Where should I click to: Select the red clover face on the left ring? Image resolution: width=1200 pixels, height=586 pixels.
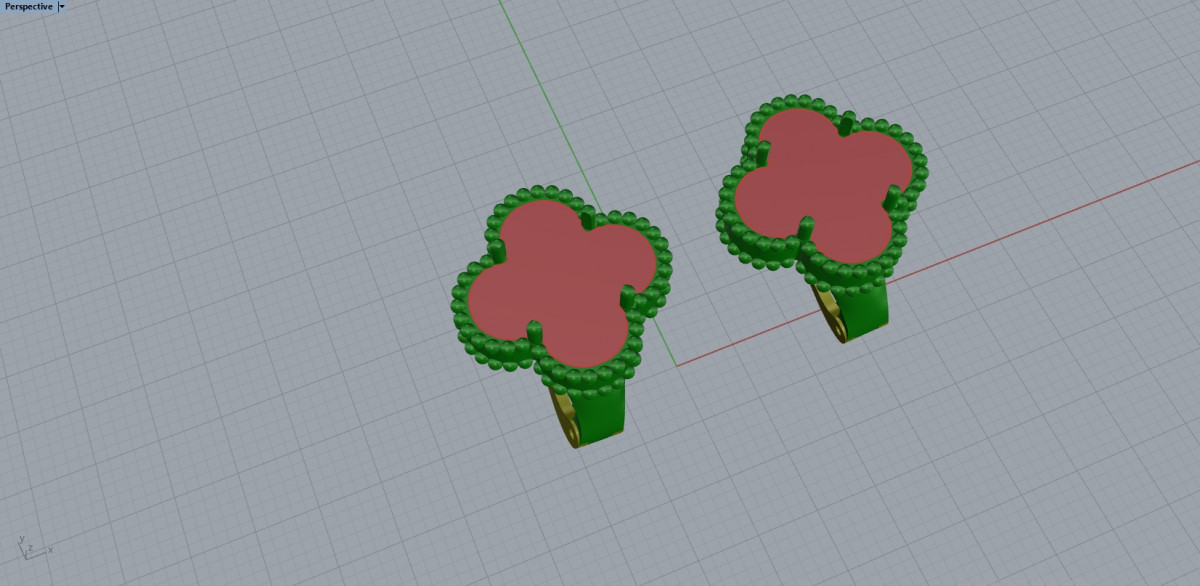tap(561, 282)
